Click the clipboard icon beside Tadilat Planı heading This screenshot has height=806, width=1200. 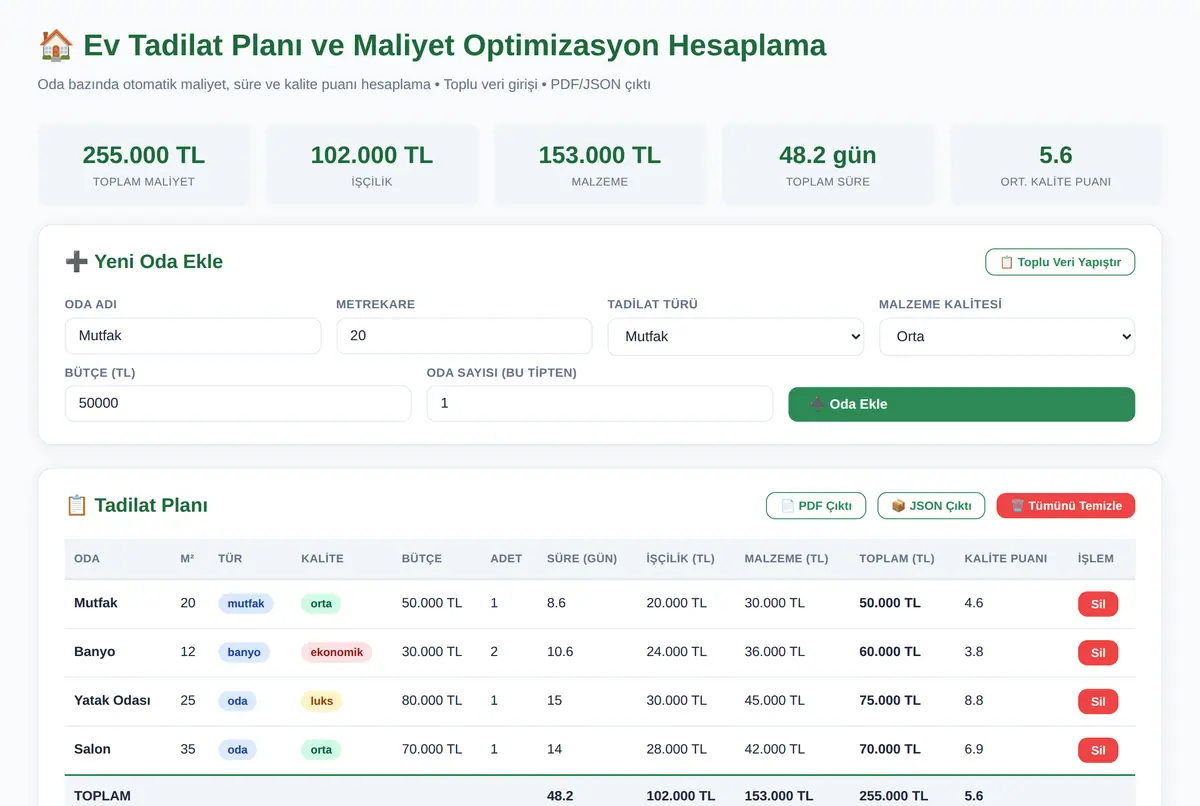[76, 506]
